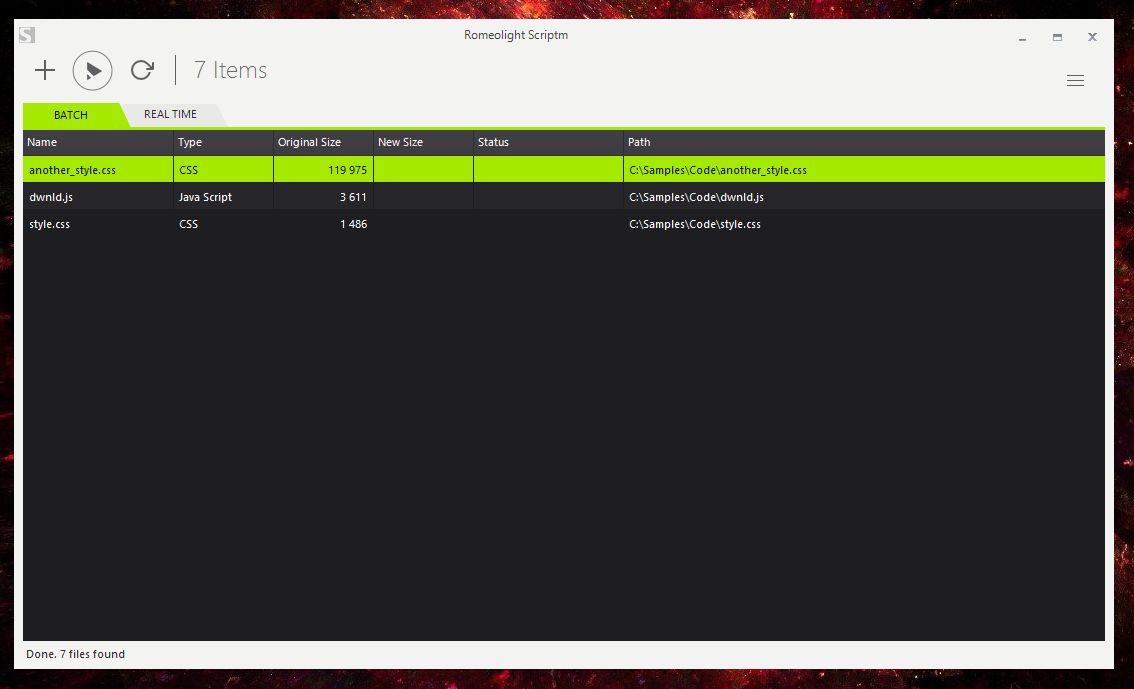Switch to the BATCH tab
Screen dimensions: 1134x689
point(71,115)
